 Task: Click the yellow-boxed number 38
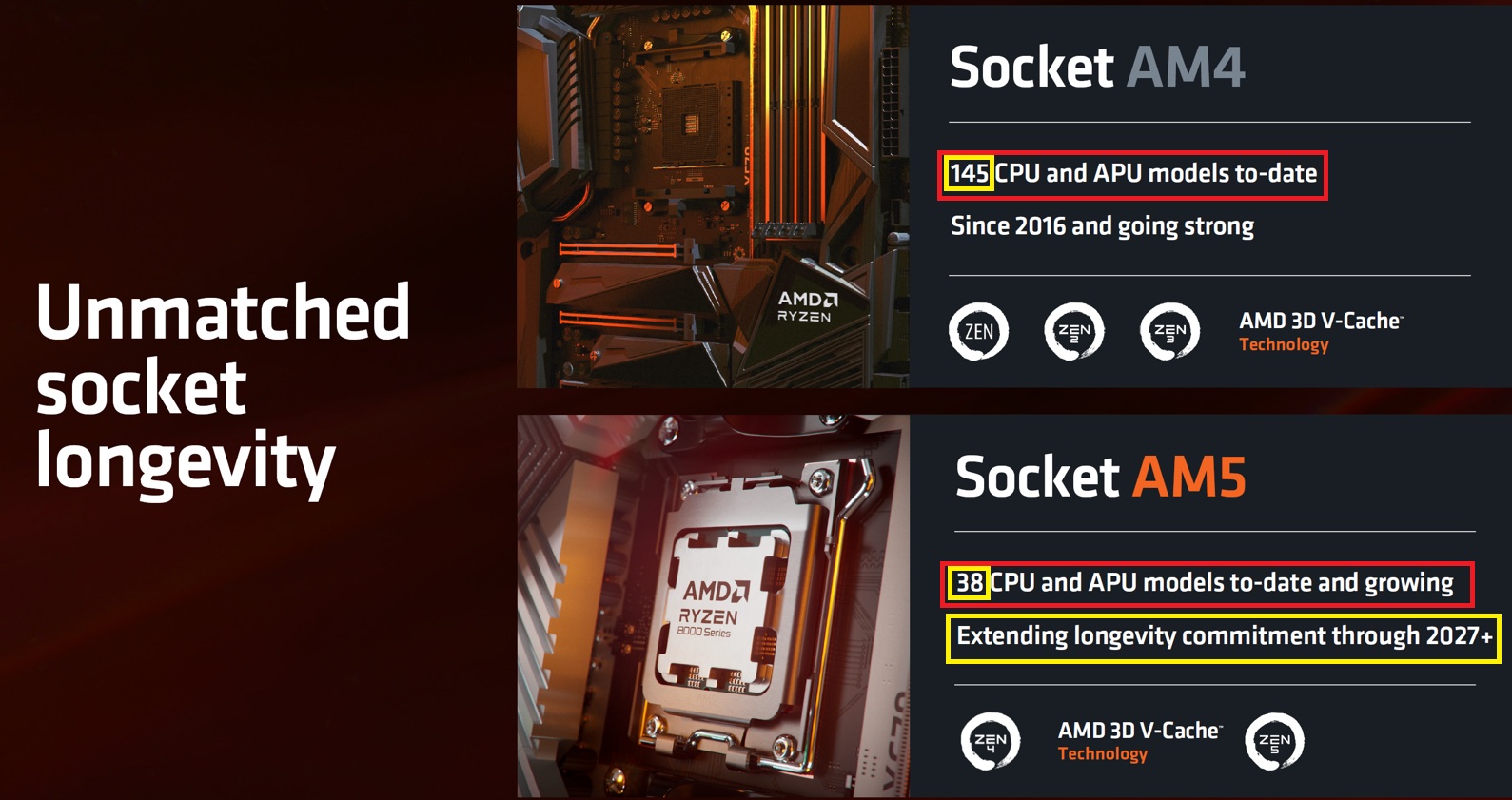click(x=969, y=582)
